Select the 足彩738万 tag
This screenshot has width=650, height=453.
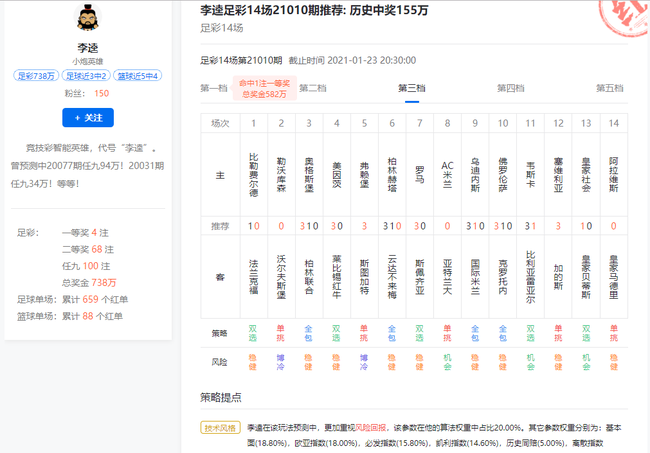click(37, 76)
